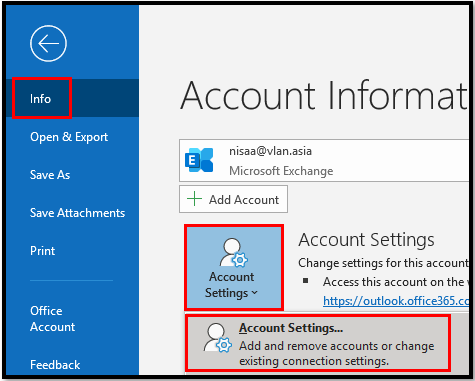Screen dimensions: 475x381
Task: Choose Account Settings... from dropdown menu
Action: (x=318, y=344)
